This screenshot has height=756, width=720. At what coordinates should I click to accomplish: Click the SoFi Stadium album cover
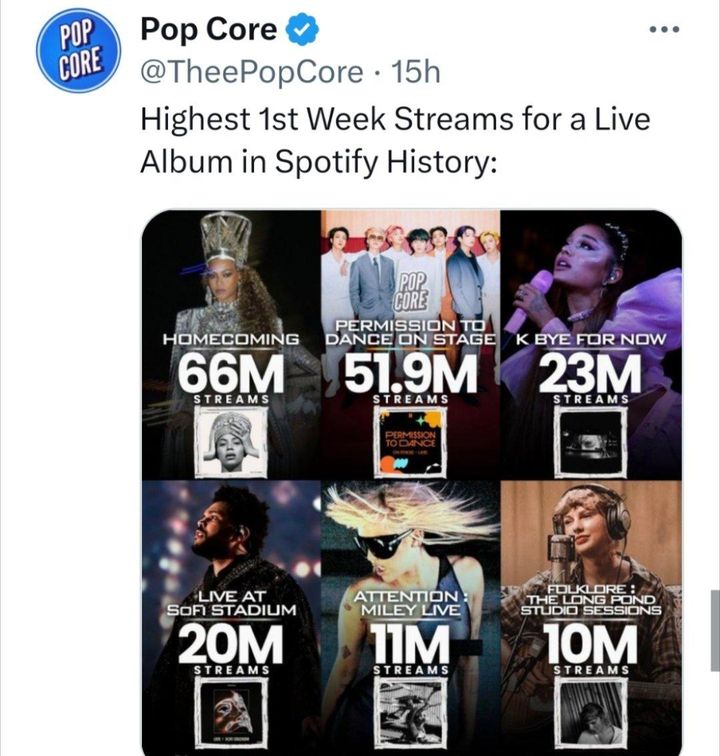pyautogui.click(x=231, y=711)
